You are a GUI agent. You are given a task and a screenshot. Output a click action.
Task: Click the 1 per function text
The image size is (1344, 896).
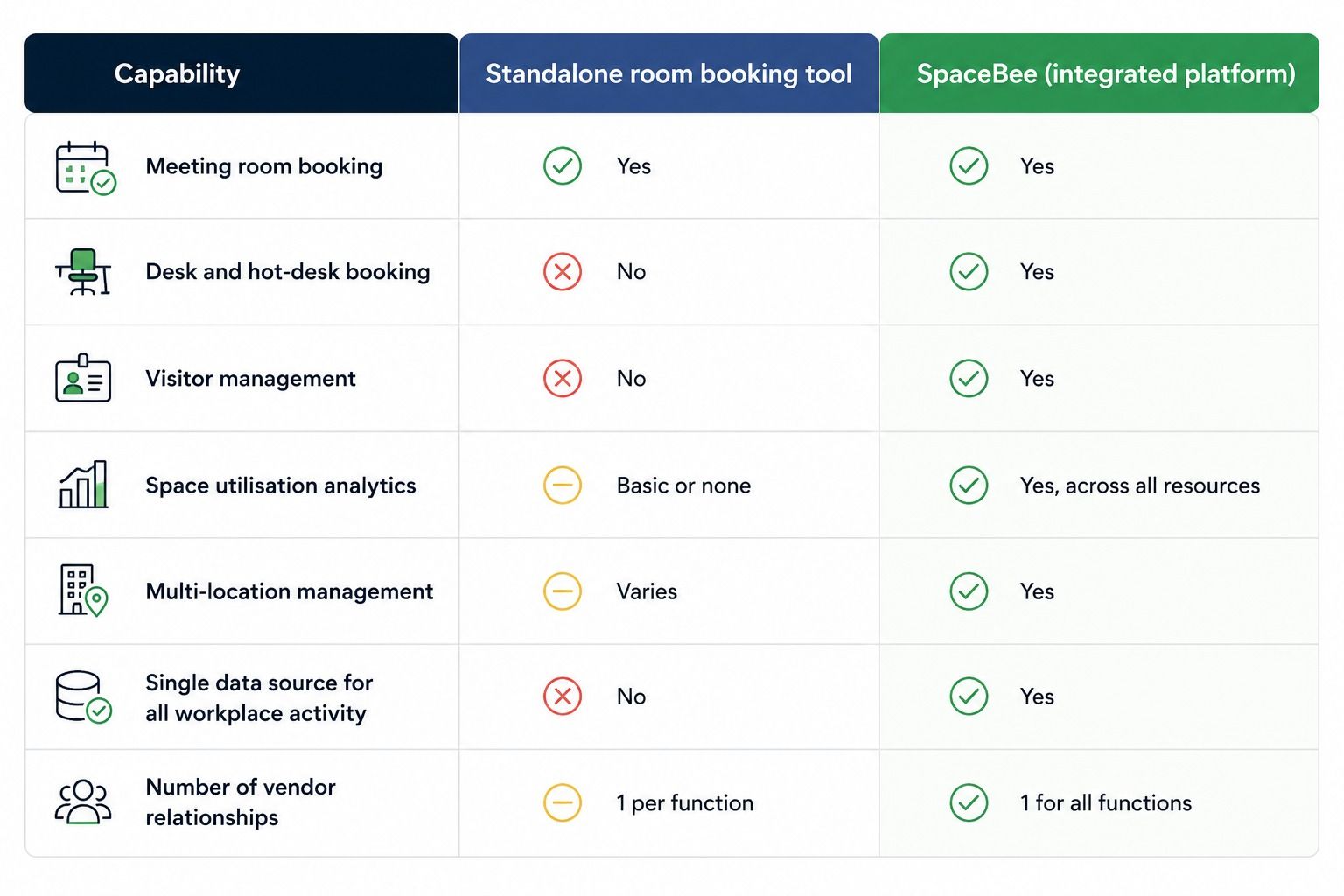(685, 802)
